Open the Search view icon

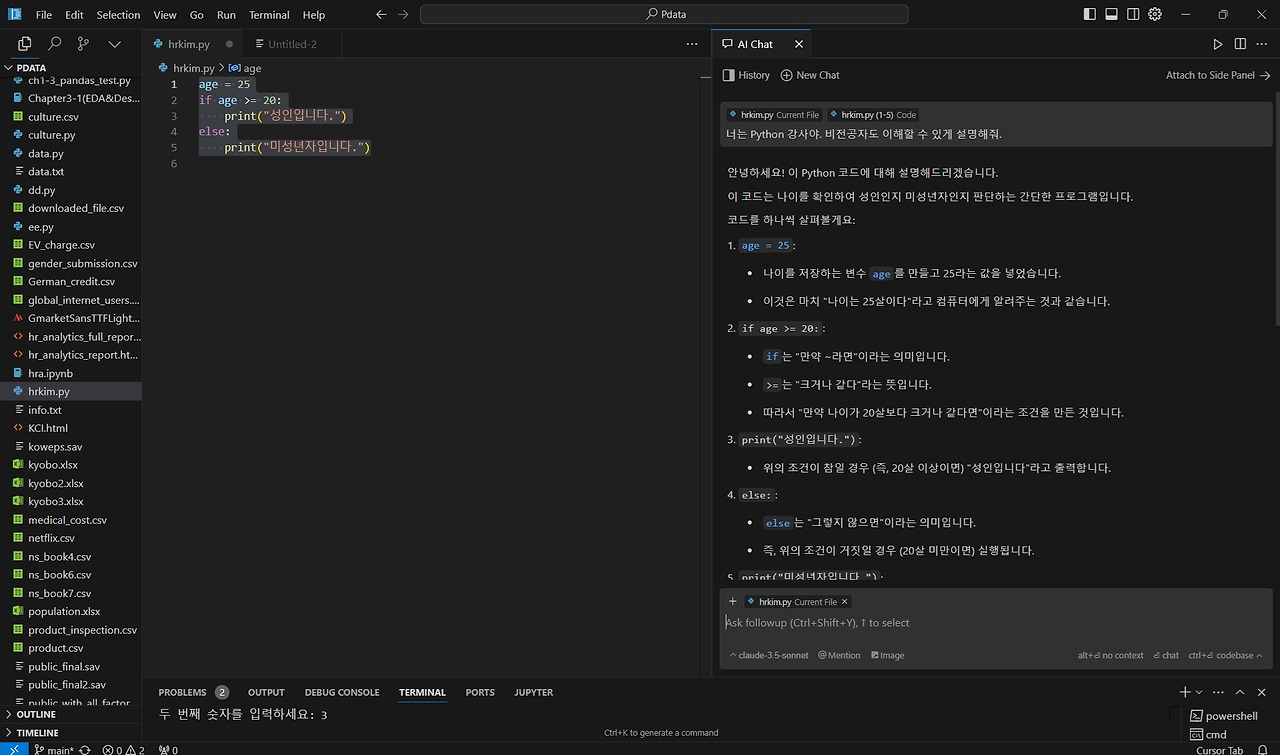[x=55, y=44]
